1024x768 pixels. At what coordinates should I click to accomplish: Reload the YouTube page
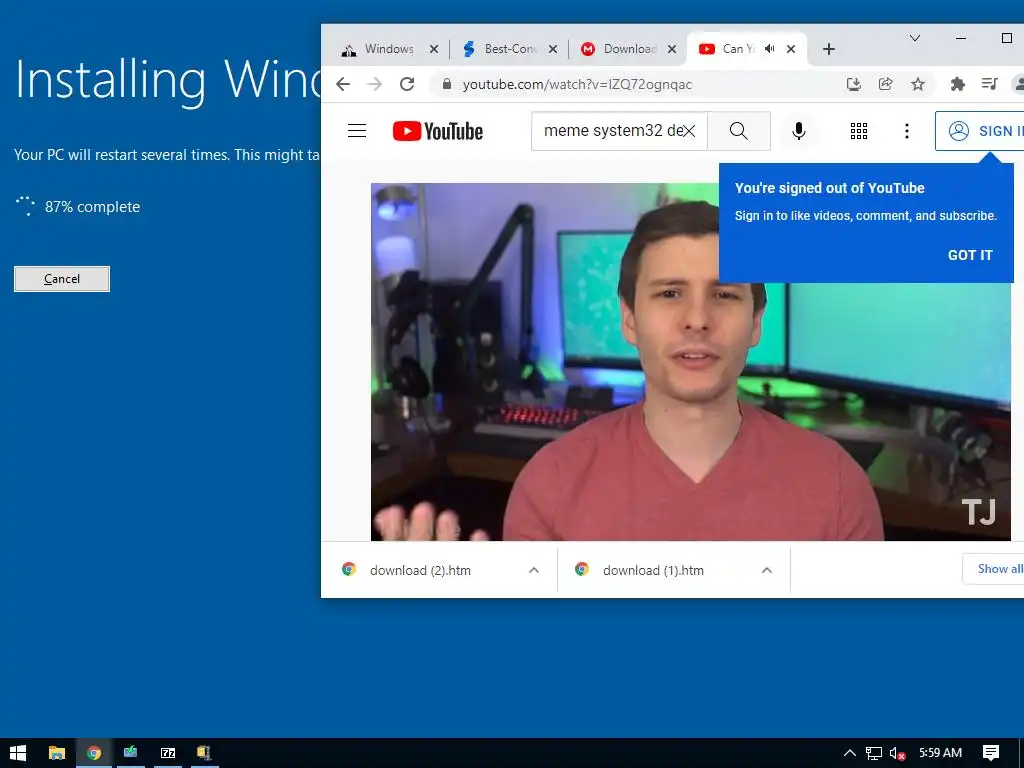coord(407,84)
